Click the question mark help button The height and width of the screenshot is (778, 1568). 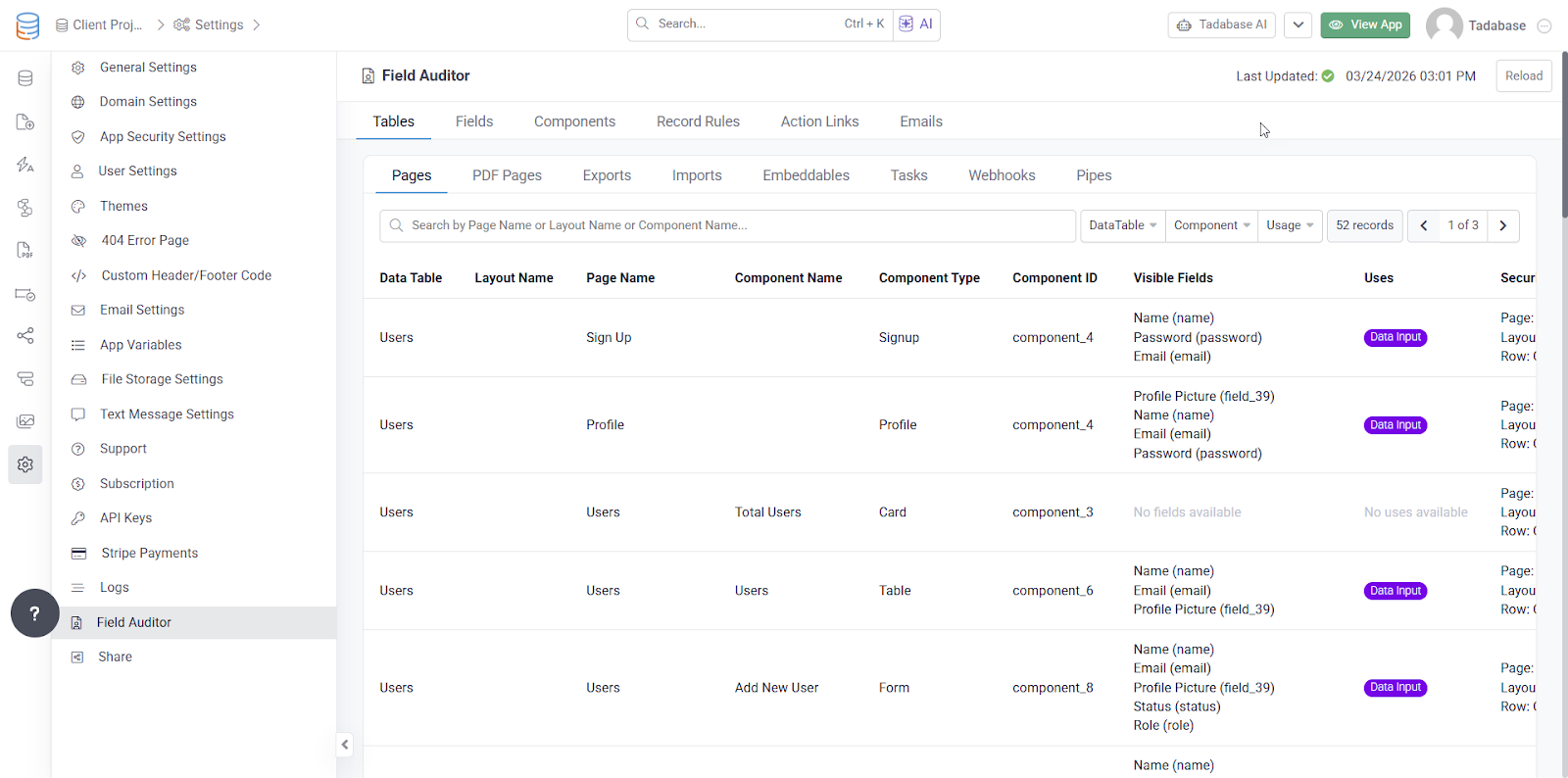point(34,613)
